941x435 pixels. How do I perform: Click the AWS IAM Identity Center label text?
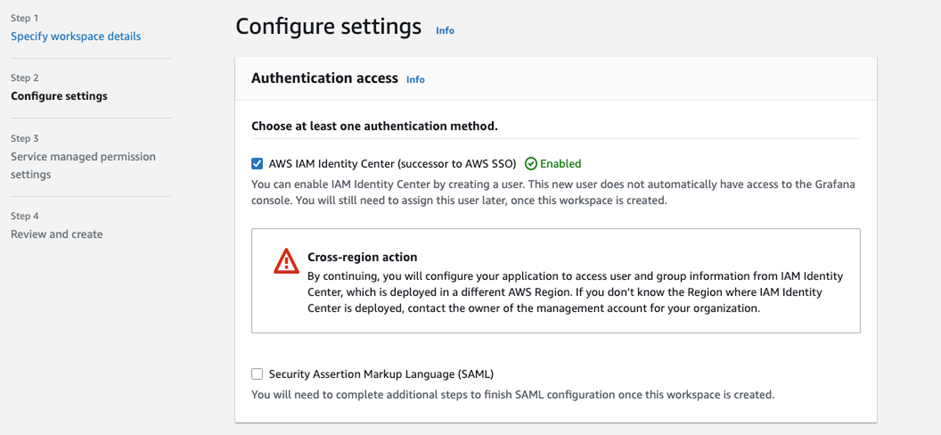click(392, 163)
